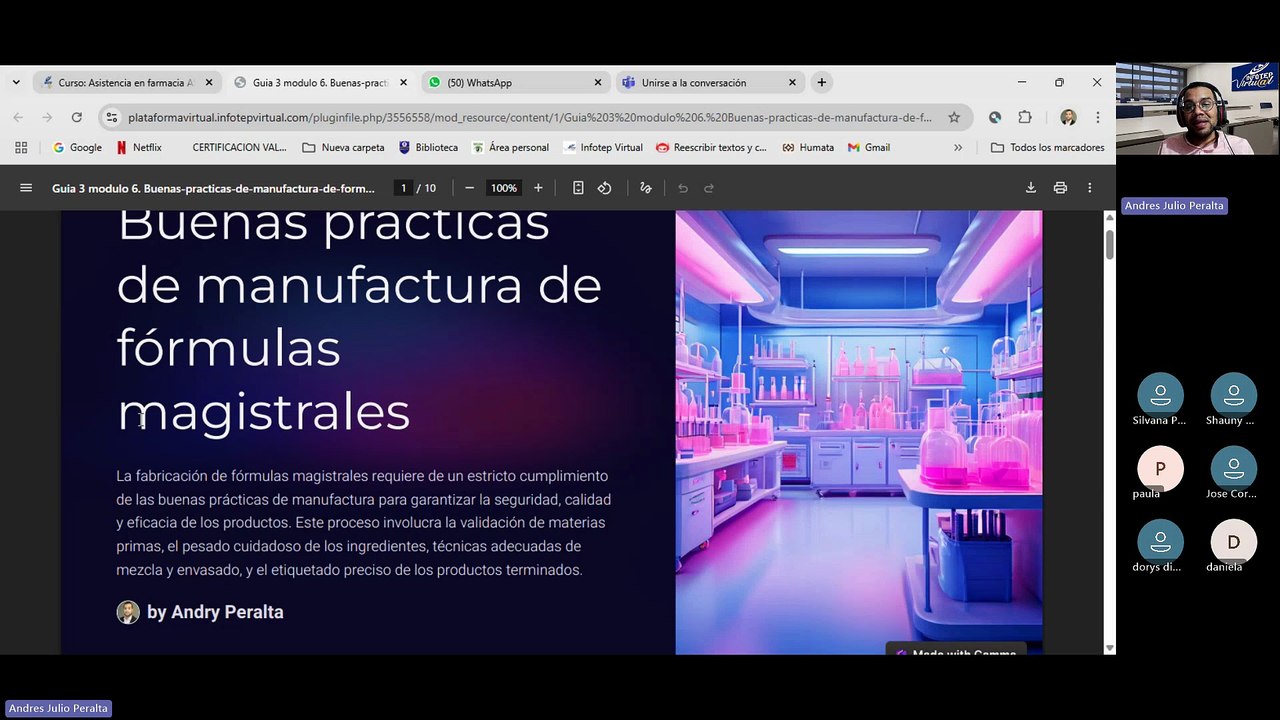Download the PDF file
This screenshot has height=720, width=1280.
click(1031, 188)
